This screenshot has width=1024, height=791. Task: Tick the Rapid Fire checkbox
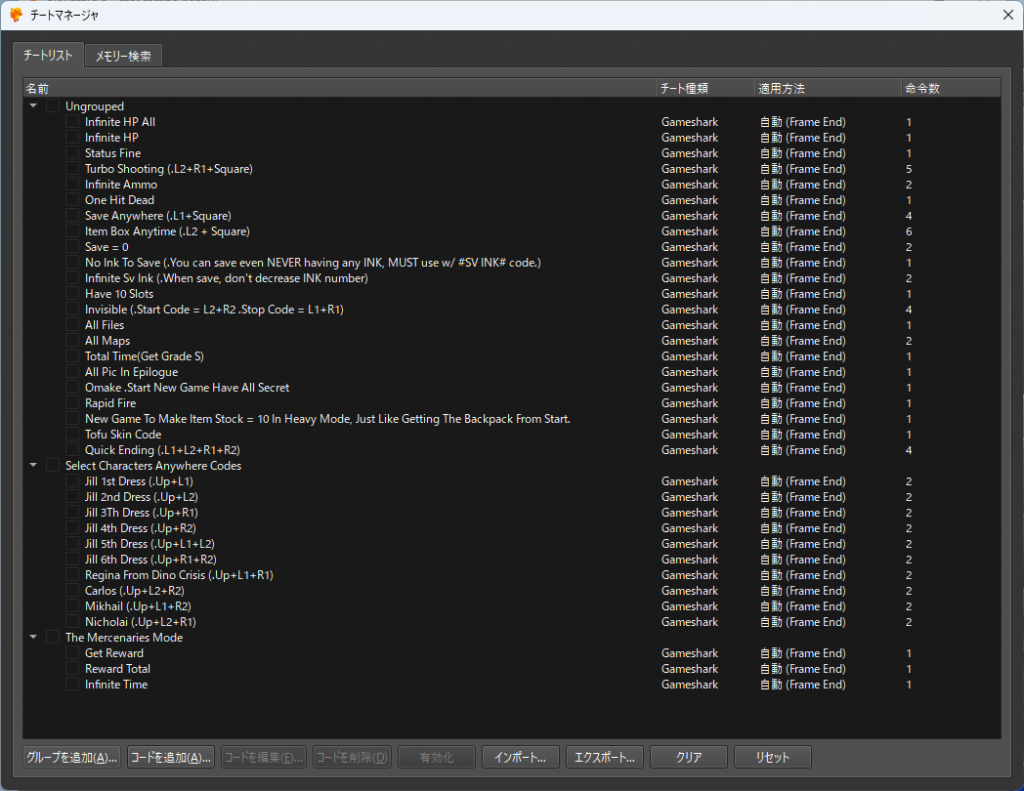[72, 403]
